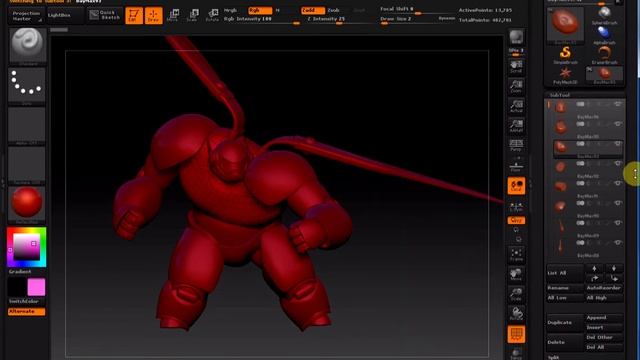Click the Duplicate subtool button
Screen dimensions: 640x360
pos(565,322)
